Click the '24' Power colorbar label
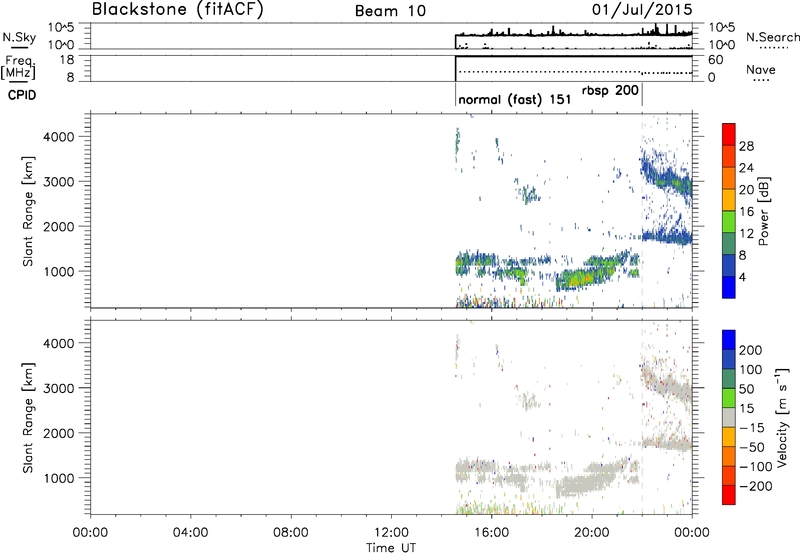Screen dimensions: 800x554 pos(746,168)
